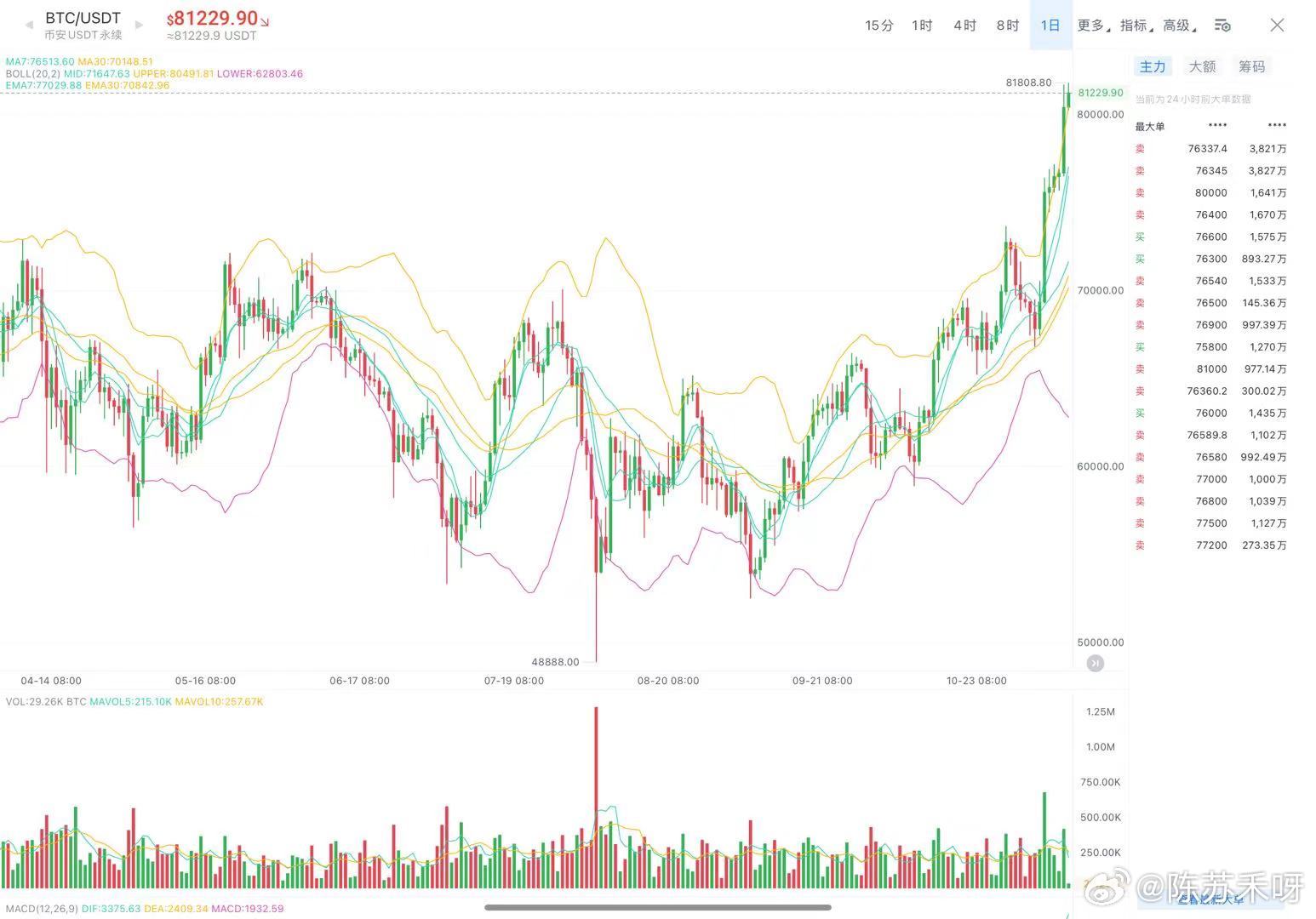Select the sell order row at 76900

[x=1210, y=325]
